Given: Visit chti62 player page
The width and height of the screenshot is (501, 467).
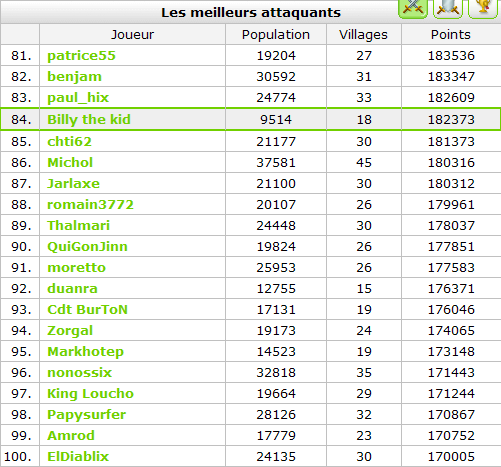Looking at the screenshot, I should (x=69, y=141).
